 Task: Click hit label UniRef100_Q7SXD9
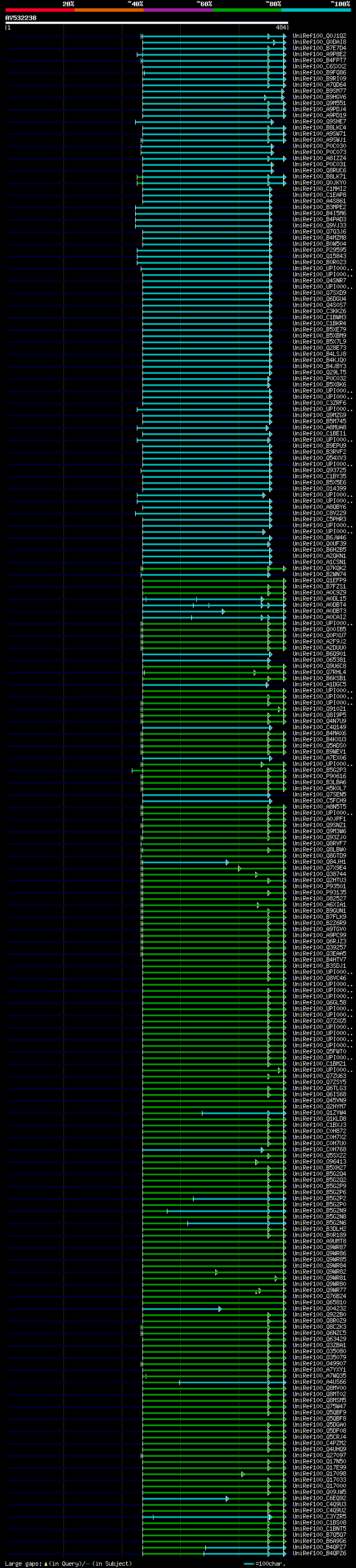click(x=319, y=293)
